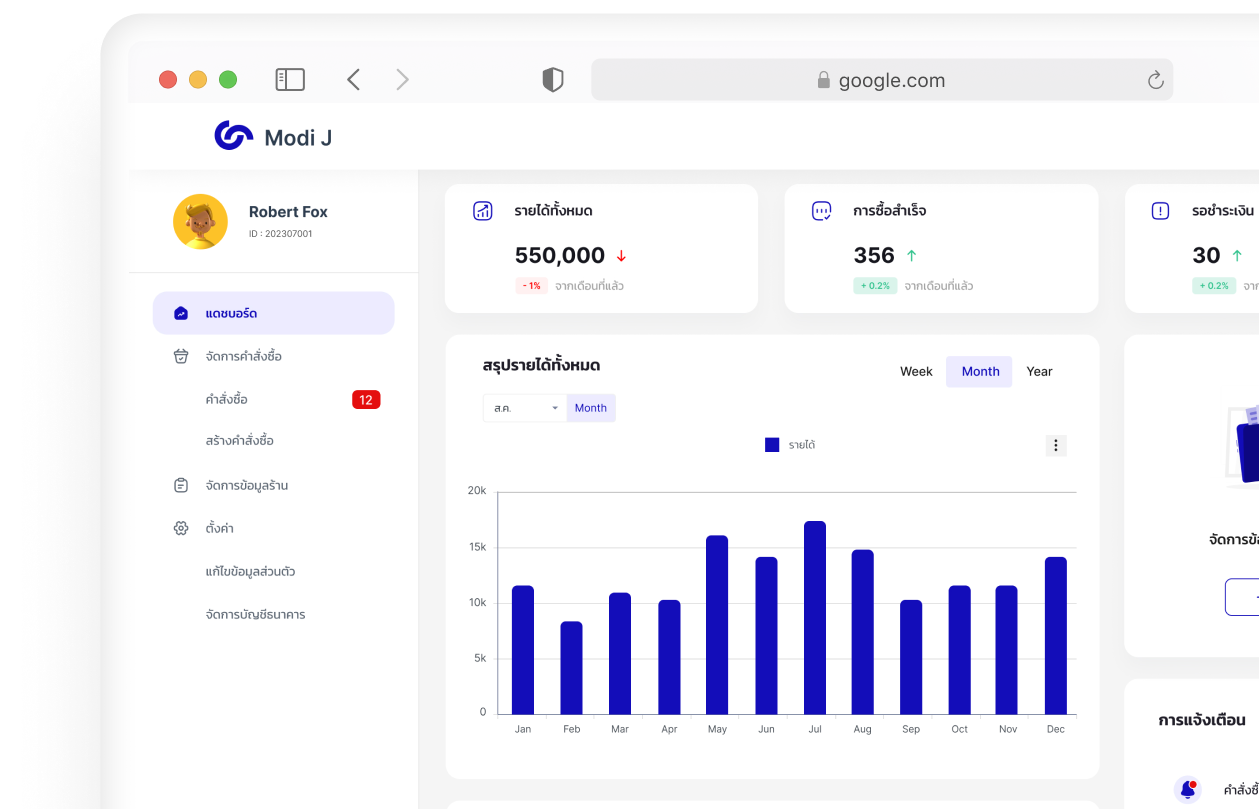The height and width of the screenshot is (809, 1259).
Task: Switch the chart to the Month tab
Action: coord(980,371)
